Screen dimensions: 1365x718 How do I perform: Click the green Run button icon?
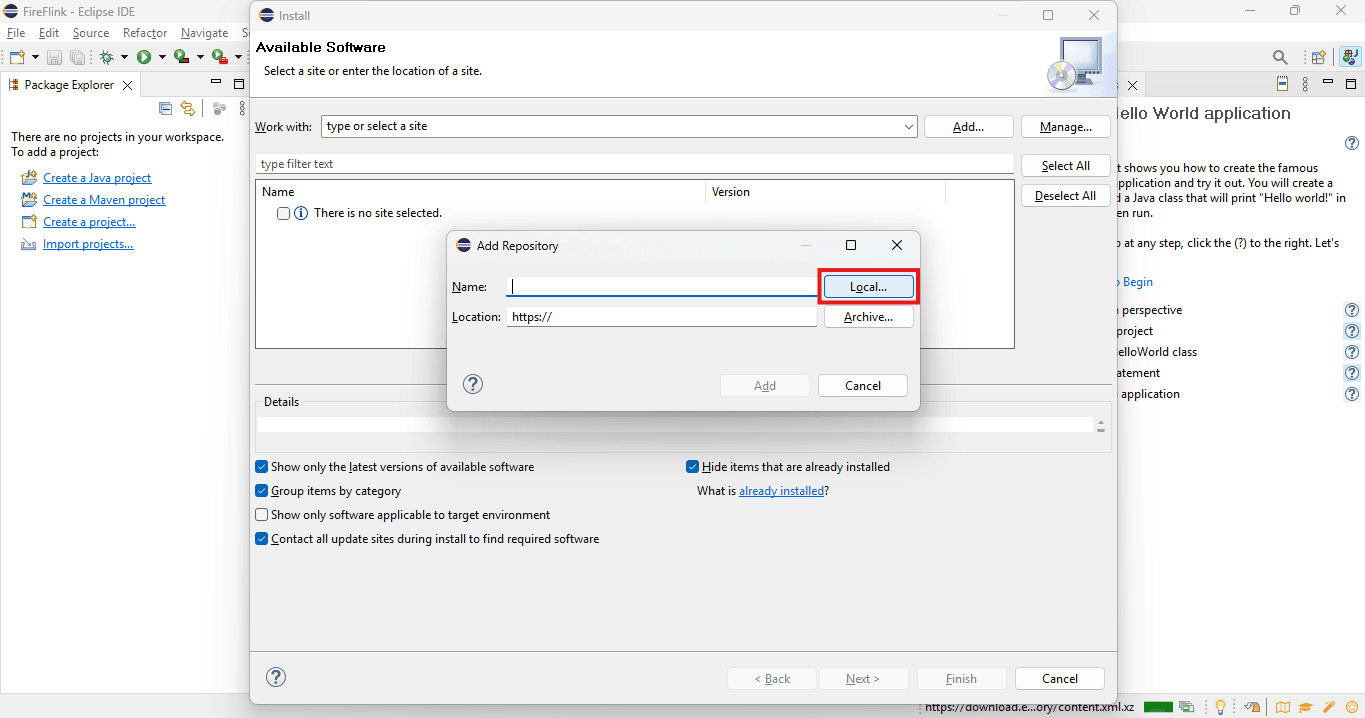(x=144, y=57)
